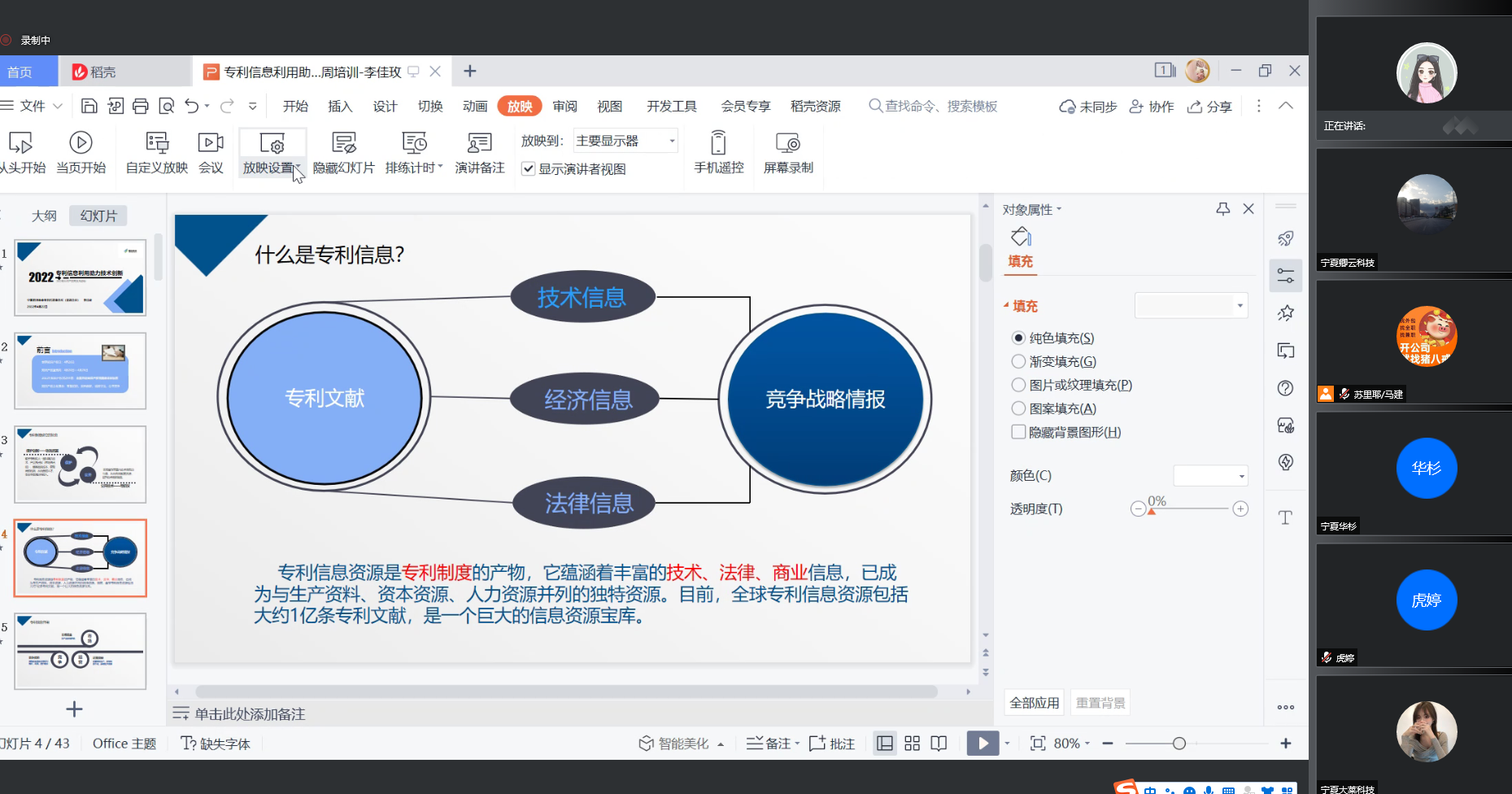Image resolution: width=1512 pixels, height=794 pixels.
Task: Activate 智能美化 in the status bar
Action: [x=682, y=743]
